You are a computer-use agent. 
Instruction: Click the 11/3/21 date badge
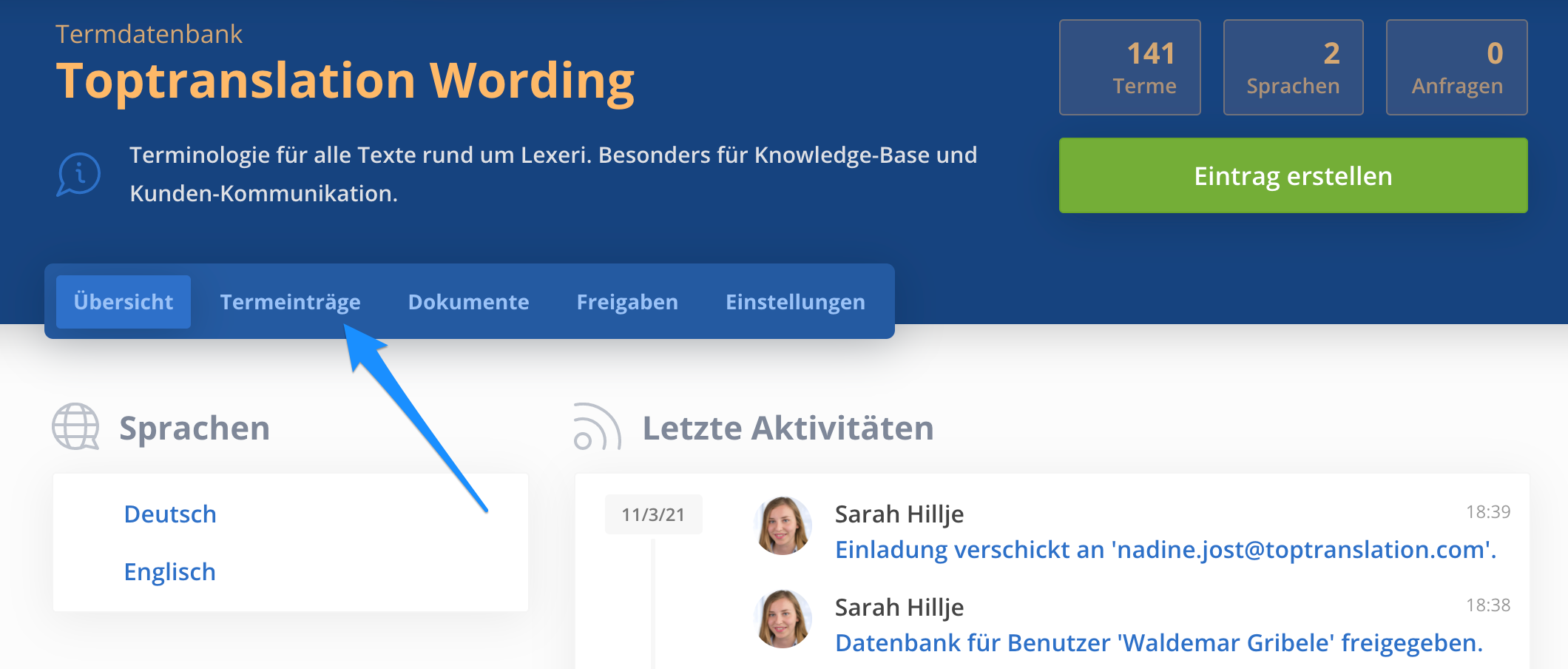point(653,514)
